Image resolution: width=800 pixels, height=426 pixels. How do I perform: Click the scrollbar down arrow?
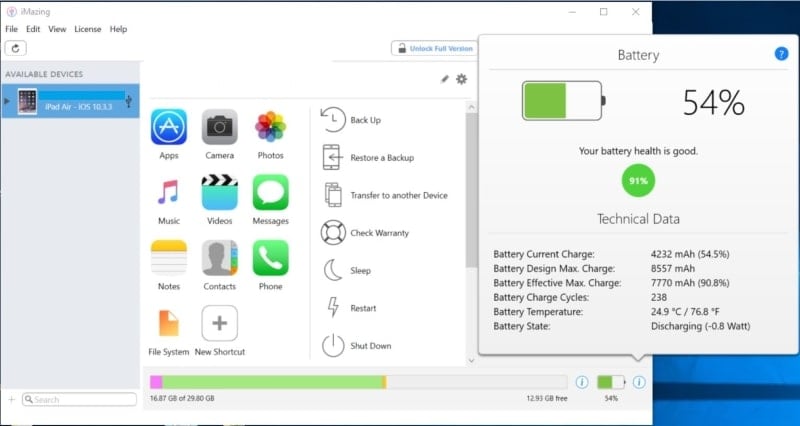(x=471, y=360)
